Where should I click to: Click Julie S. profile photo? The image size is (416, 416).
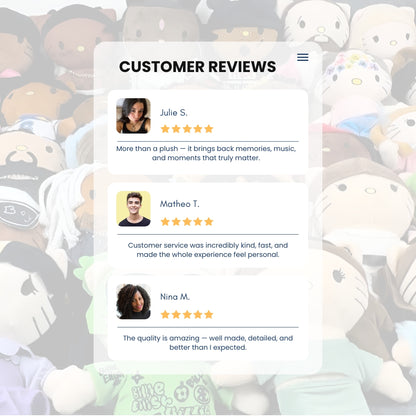(x=133, y=116)
